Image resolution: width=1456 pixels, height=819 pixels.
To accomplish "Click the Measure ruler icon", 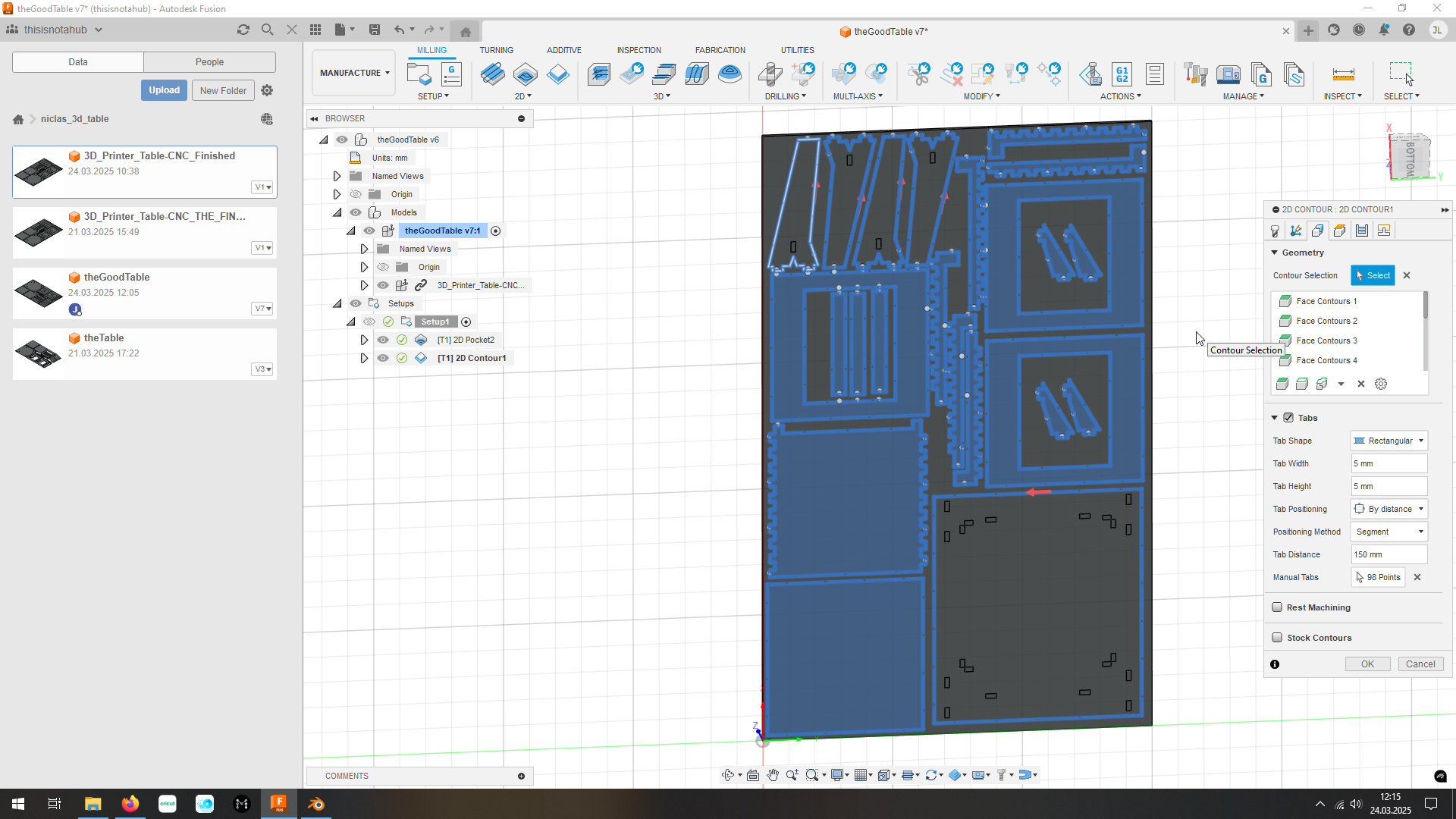I will 1343,74.
